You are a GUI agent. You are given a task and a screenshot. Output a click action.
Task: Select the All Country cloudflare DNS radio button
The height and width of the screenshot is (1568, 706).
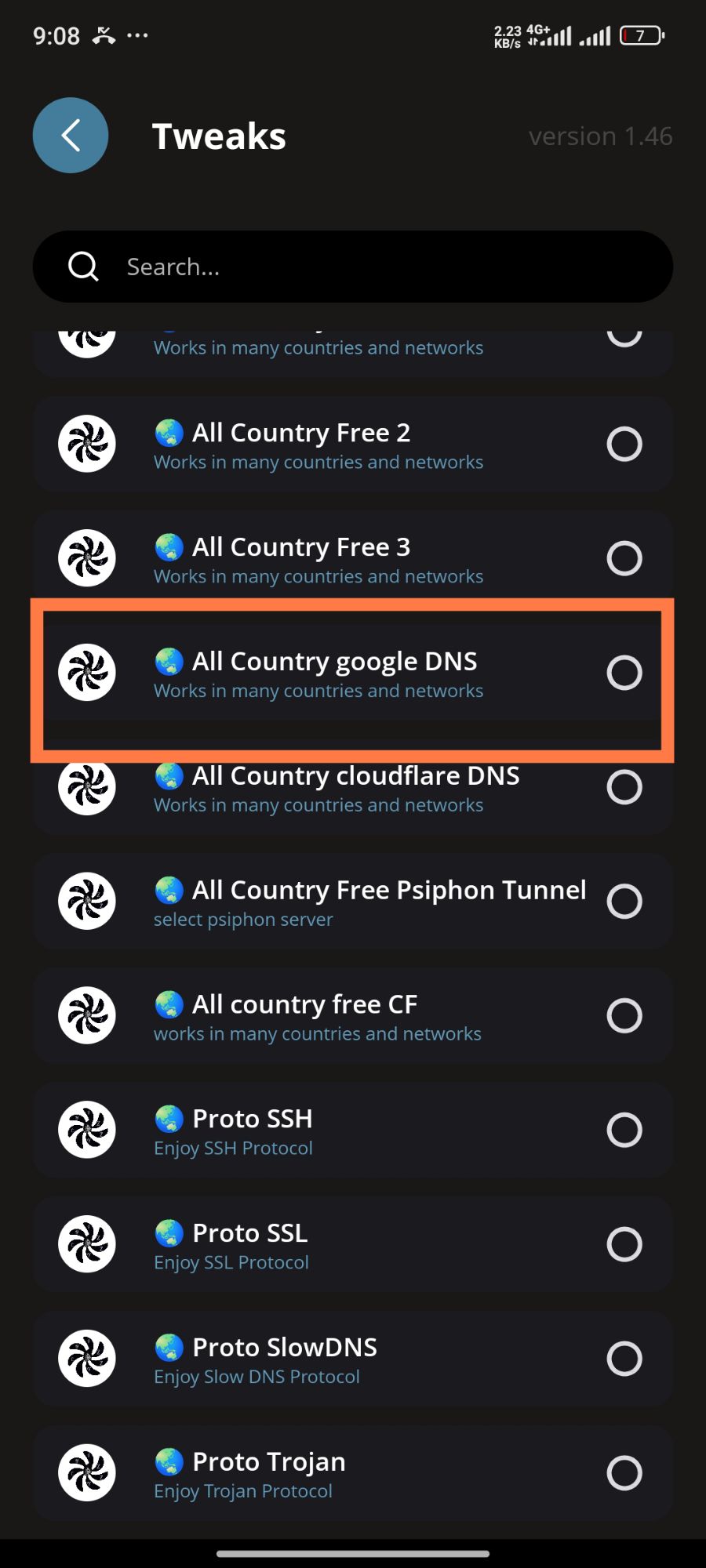(624, 787)
